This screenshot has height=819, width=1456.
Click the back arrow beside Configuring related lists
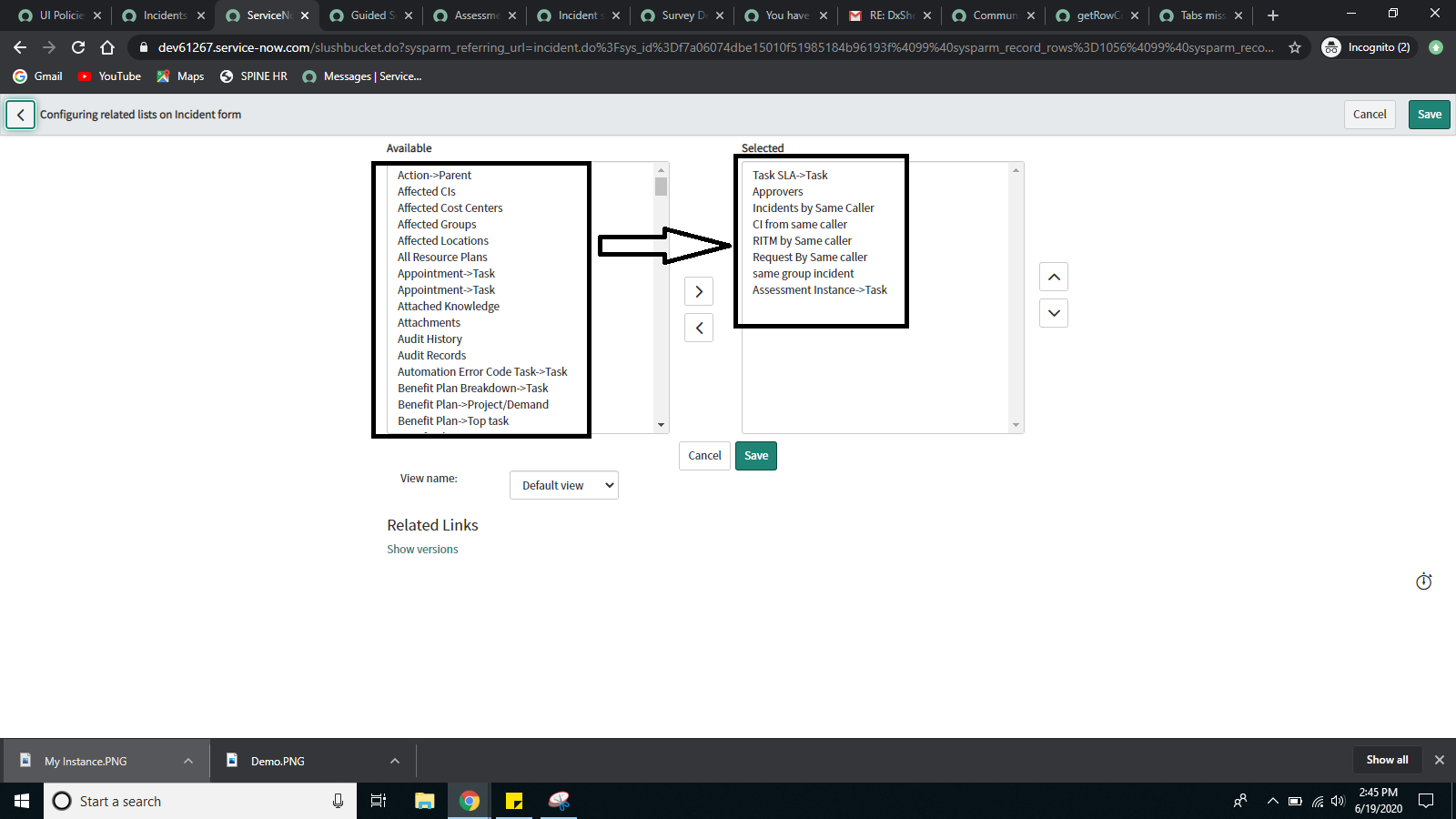(x=20, y=115)
